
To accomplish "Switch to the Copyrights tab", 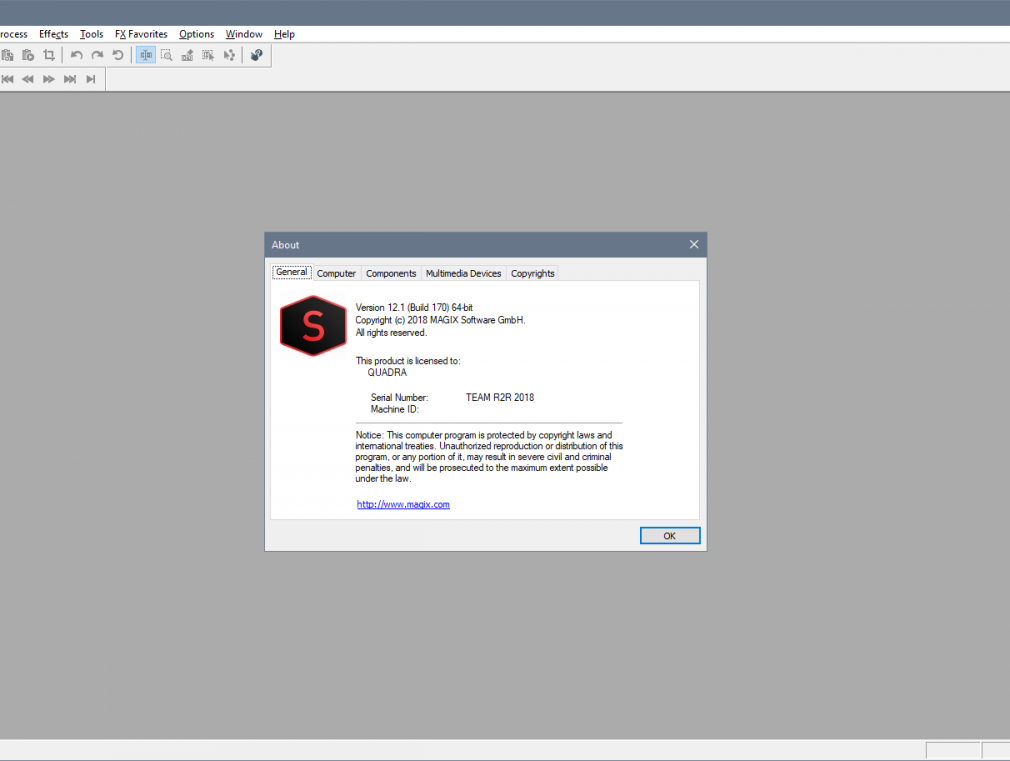I will pyautogui.click(x=533, y=274).
